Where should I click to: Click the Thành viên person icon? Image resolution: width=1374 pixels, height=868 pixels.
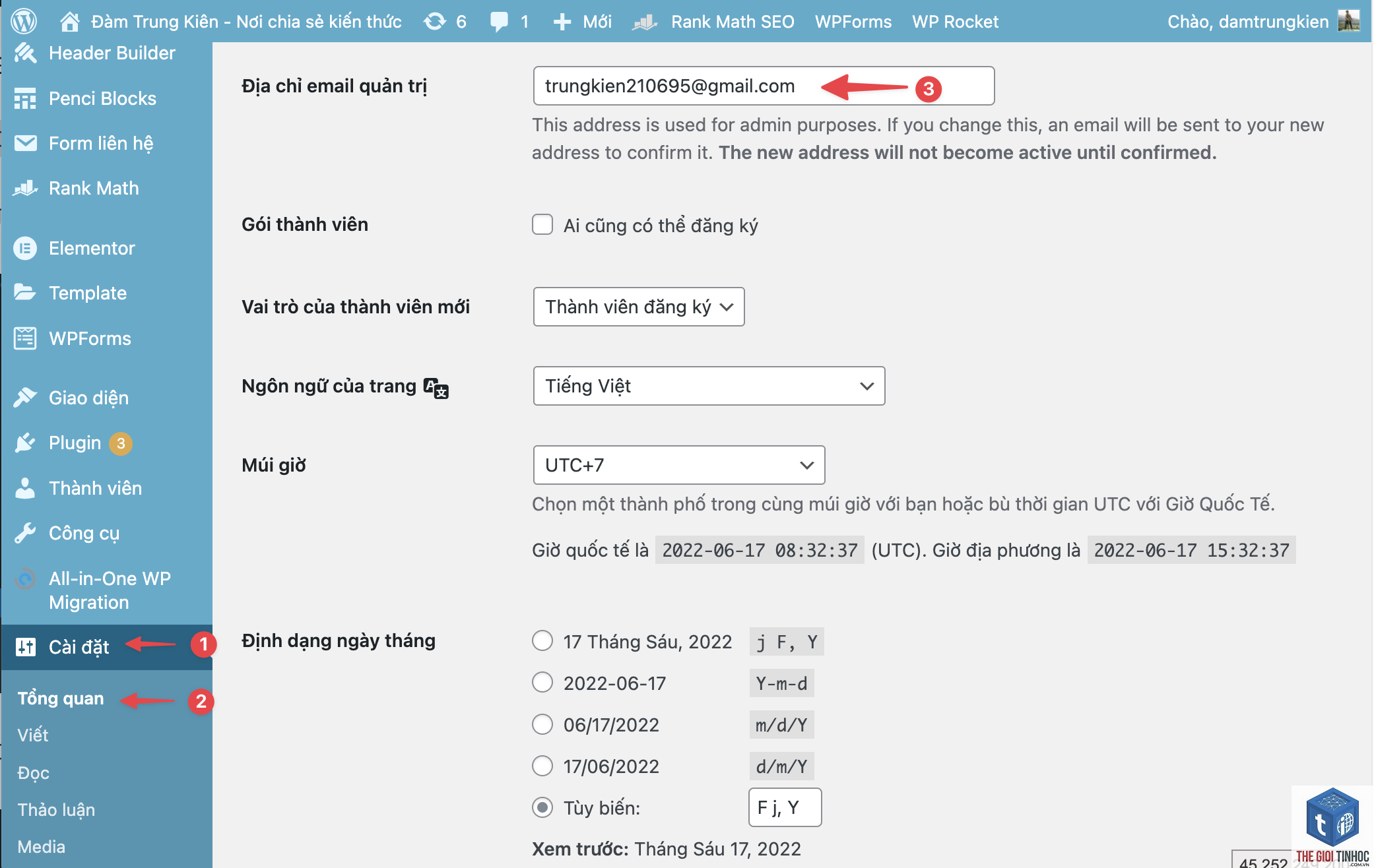[25, 488]
